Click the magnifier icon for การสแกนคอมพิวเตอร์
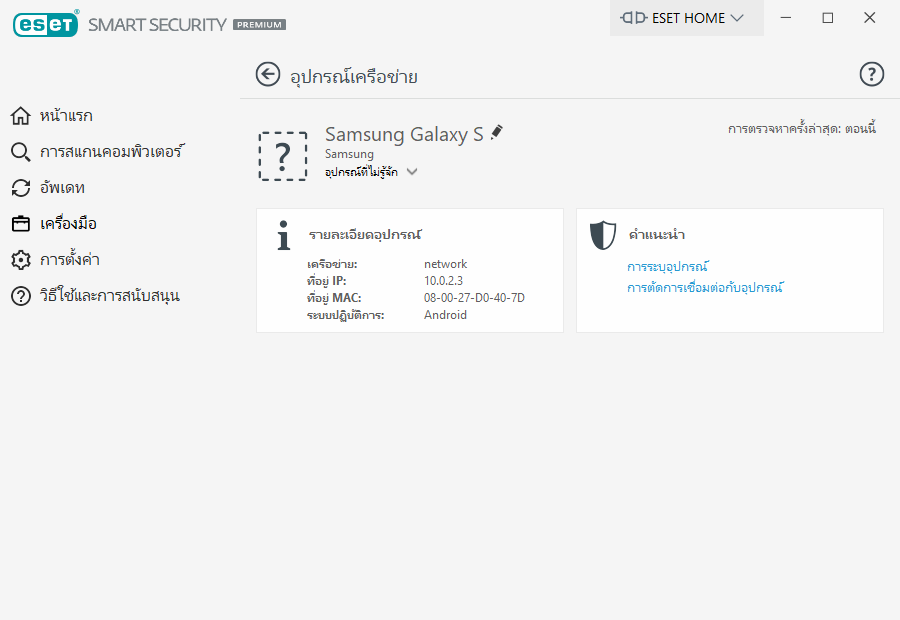900x620 pixels. pyautogui.click(x=21, y=152)
